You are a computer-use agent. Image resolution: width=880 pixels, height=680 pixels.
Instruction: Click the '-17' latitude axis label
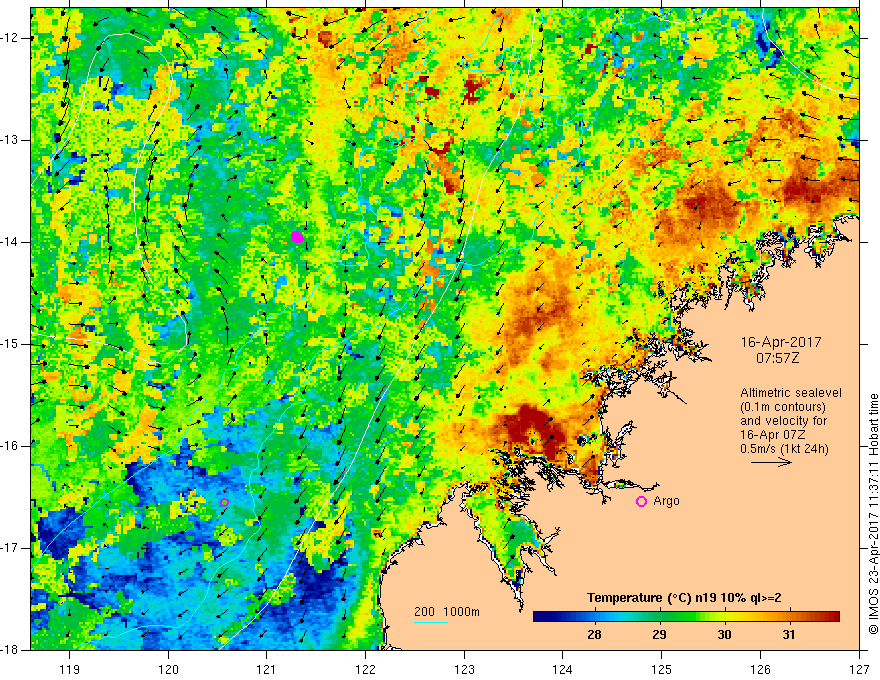coord(10,548)
